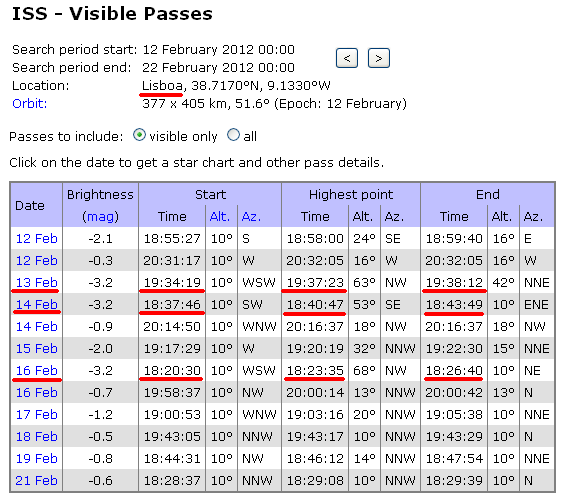563x498 pixels.
Task: Open the 18 Feb pass details
Action: click(36, 437)
